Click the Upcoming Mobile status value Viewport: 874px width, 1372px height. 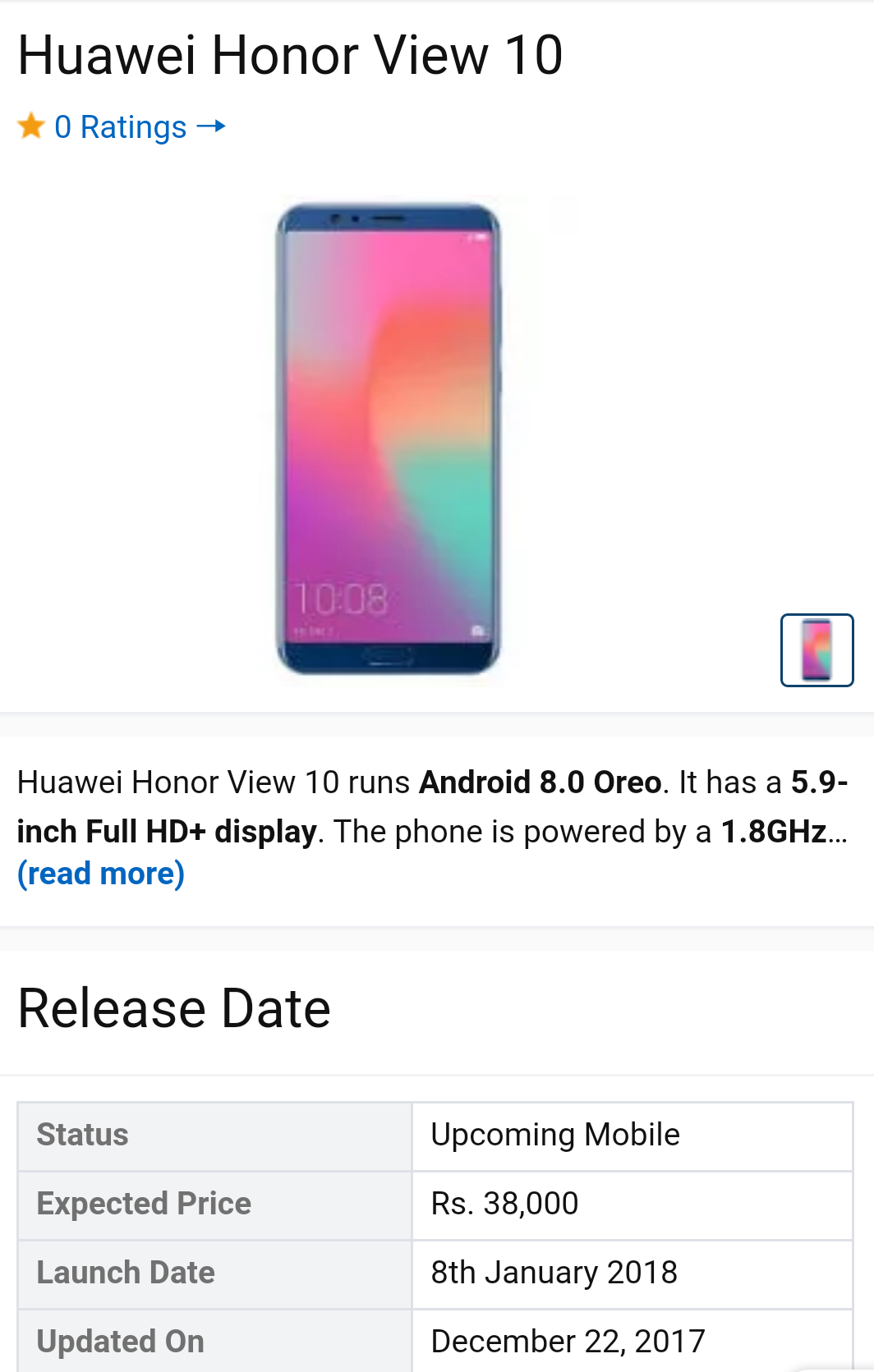click(x=555, y=1135)
